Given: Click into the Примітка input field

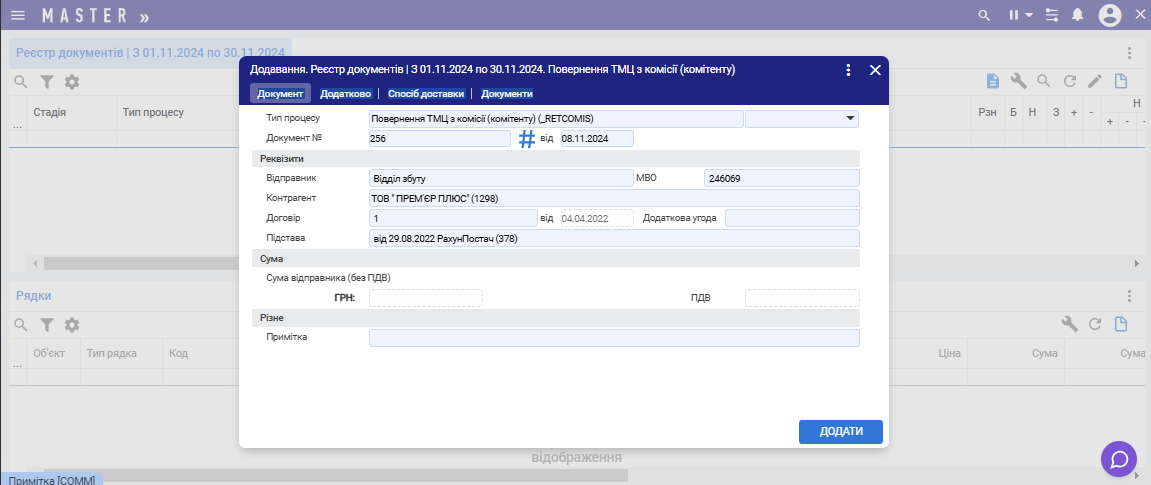Looking at the screenshot, I should (614, 338).
